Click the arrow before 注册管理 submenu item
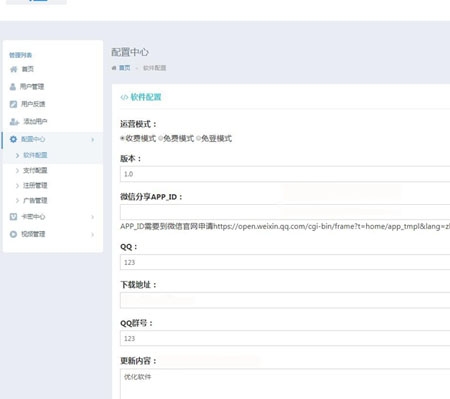 click(x=17, y=186)
